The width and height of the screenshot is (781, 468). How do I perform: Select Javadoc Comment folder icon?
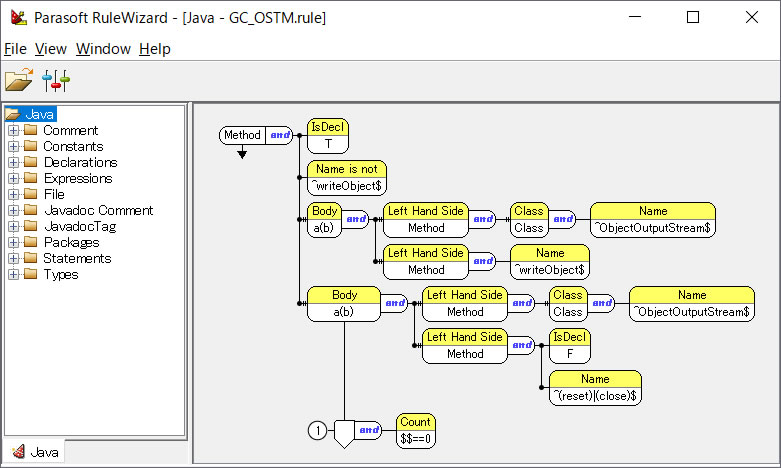[x=31, y=211]
